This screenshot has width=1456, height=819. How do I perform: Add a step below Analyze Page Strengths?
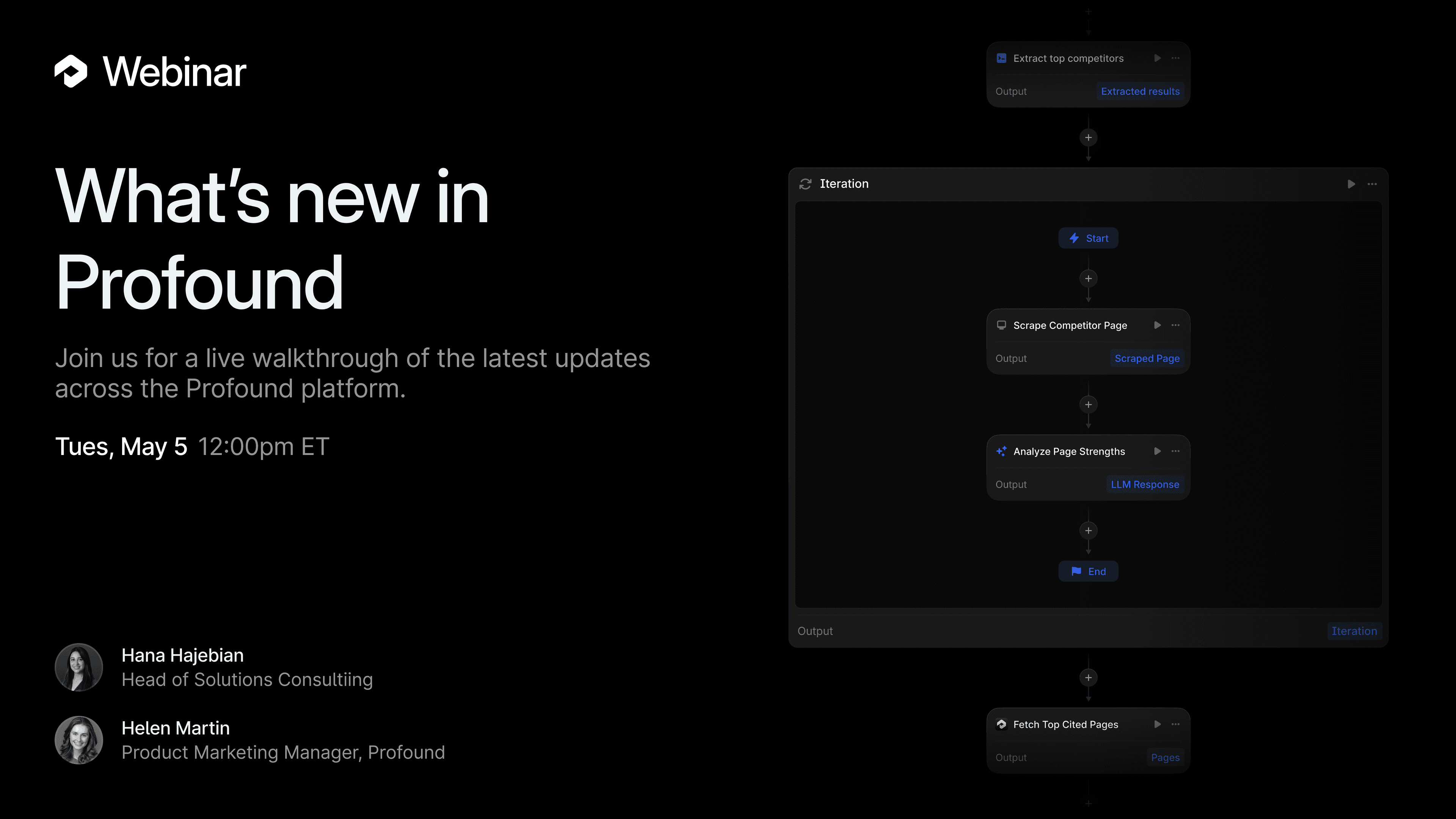coord(1088,530)
